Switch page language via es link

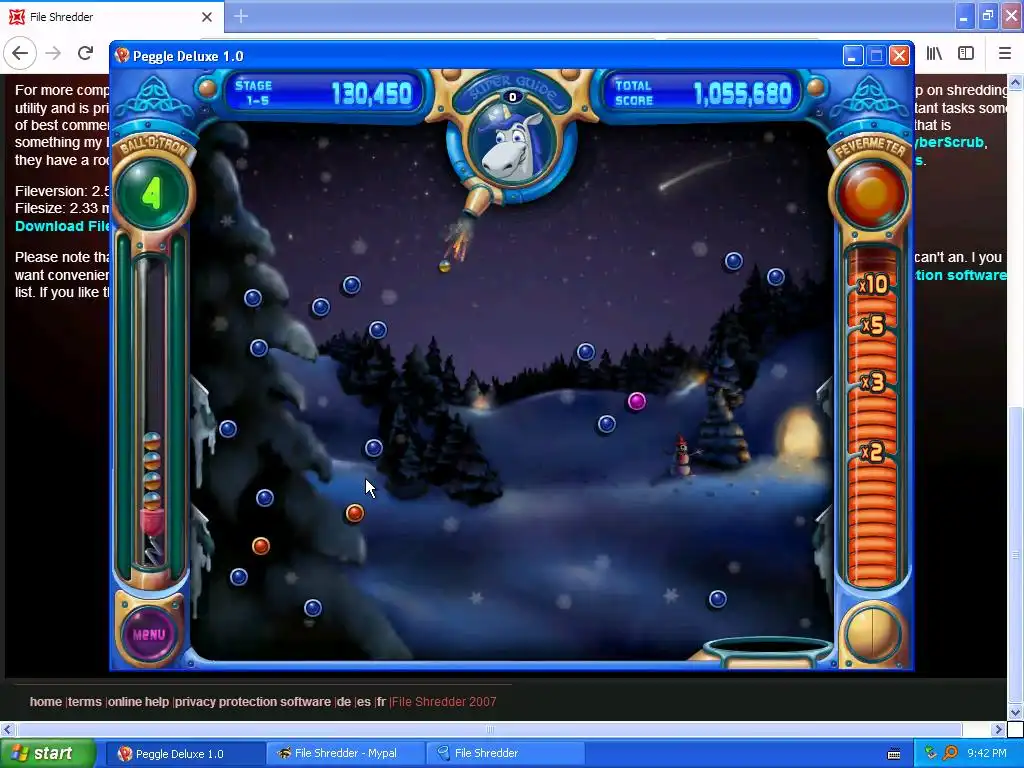click(364, 701)
